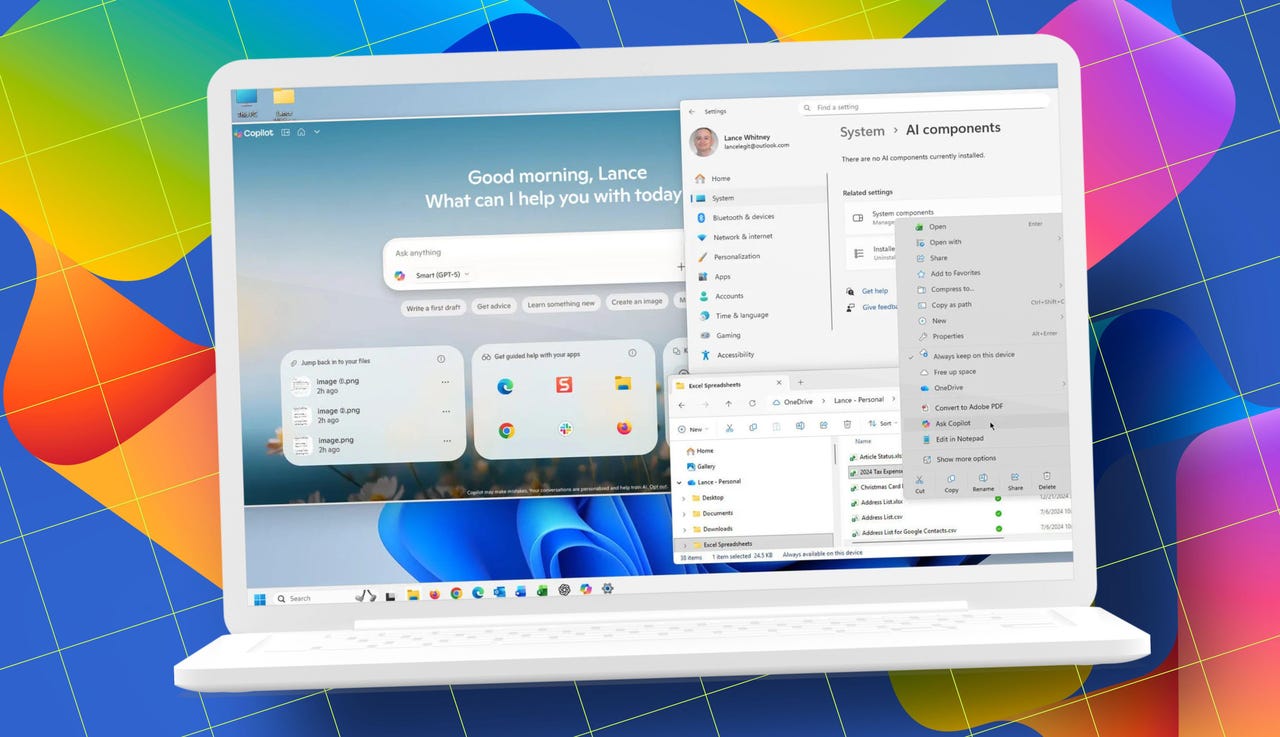This screenshot has height=737, width=1280.
Task: Choose Ask Copilot from the context menu
Action: (953, 423)
